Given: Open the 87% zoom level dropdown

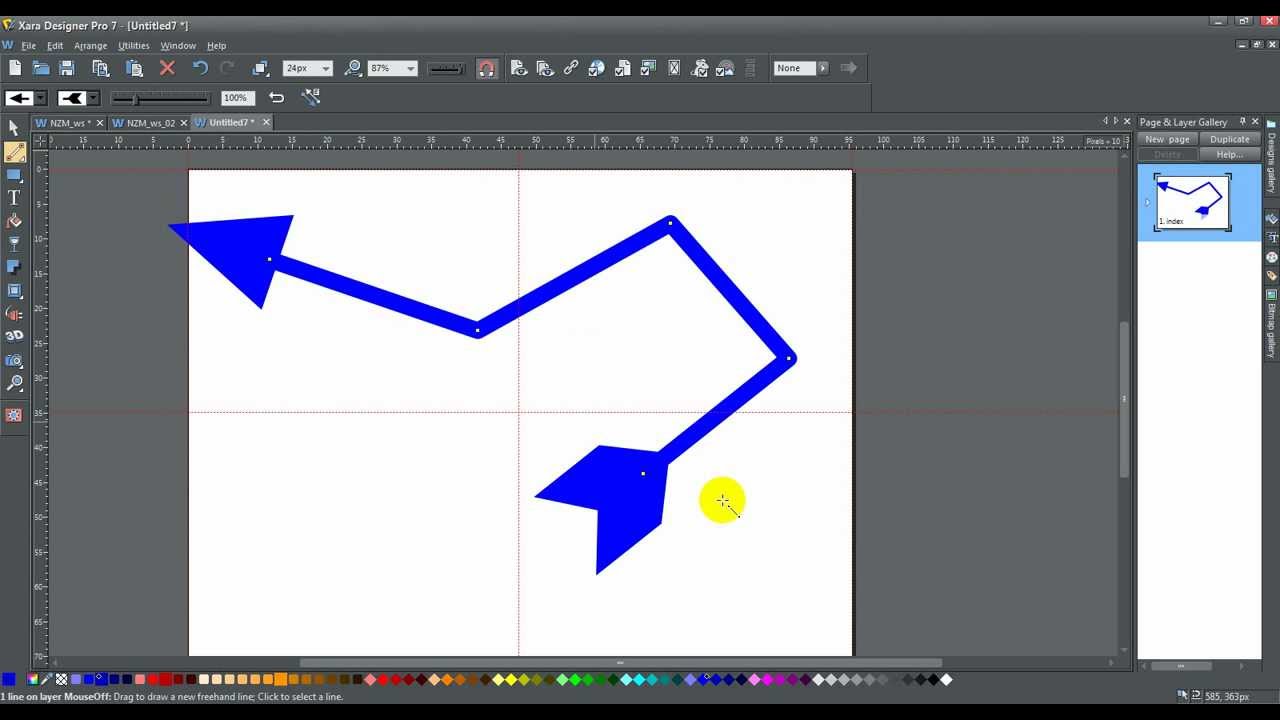Looking at the screenshot, I should coord(411,69).
